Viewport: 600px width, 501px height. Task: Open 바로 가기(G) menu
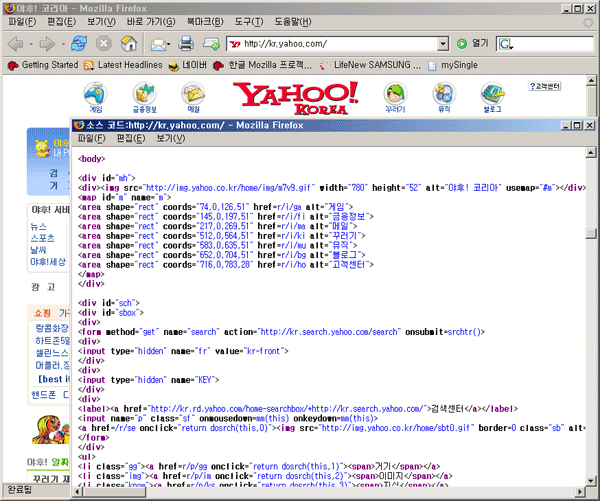pos(151,22)
